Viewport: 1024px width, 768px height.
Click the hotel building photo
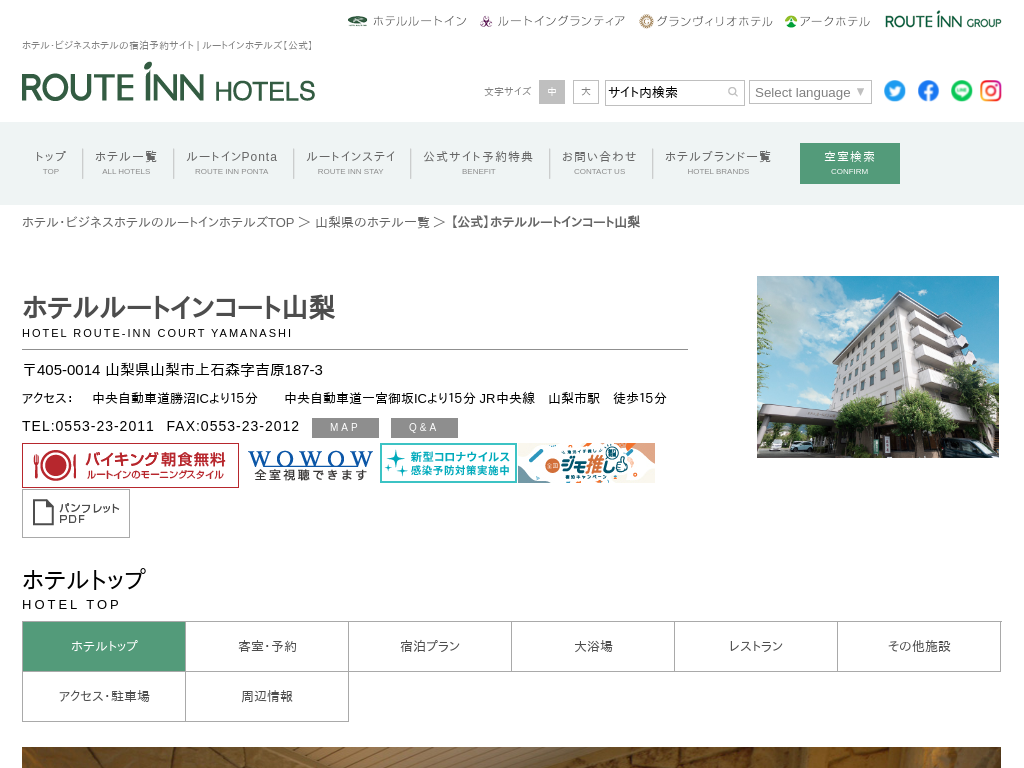(878, 367)
